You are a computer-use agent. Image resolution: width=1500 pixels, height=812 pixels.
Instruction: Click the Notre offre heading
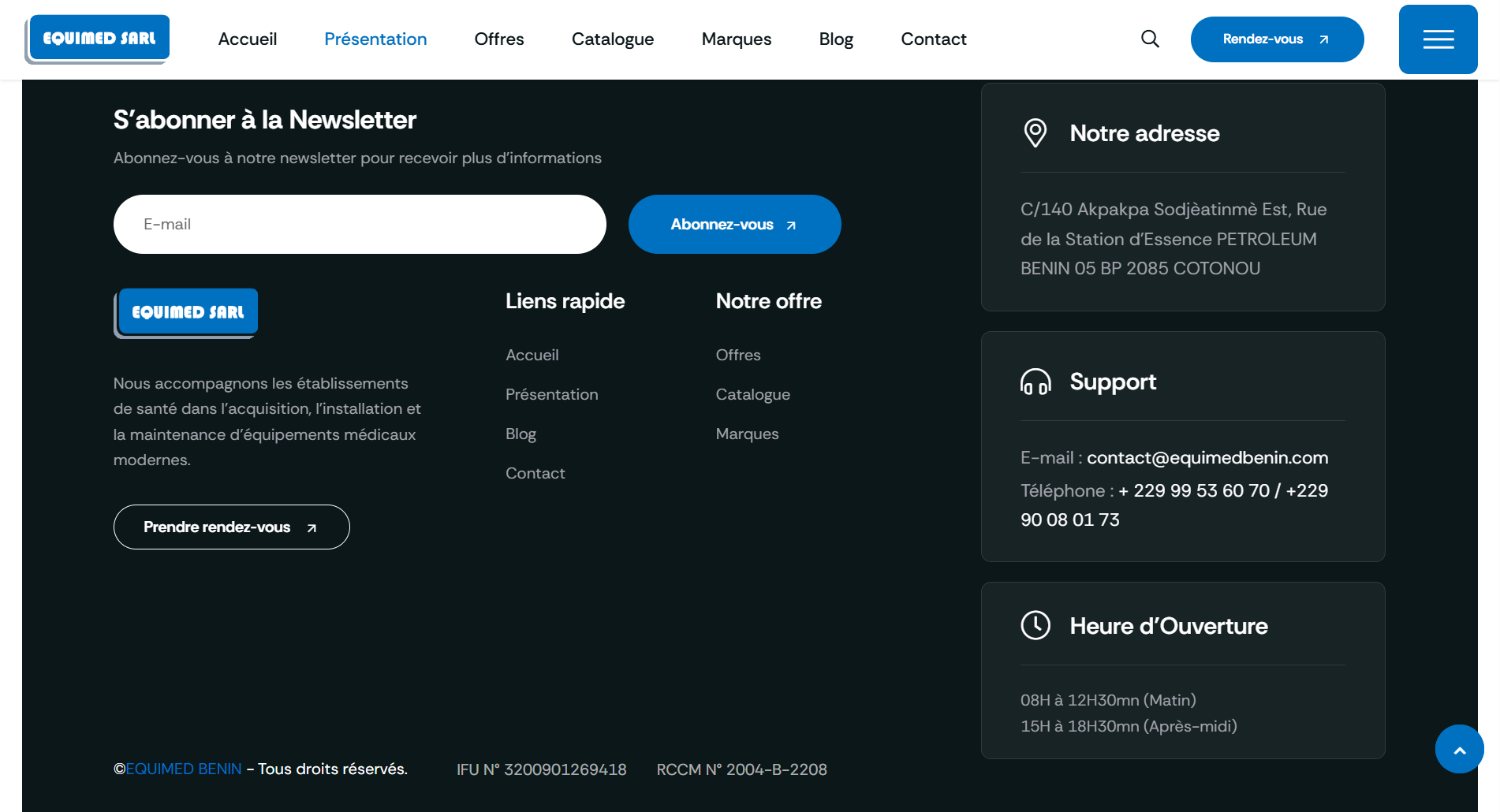[768, 301]
